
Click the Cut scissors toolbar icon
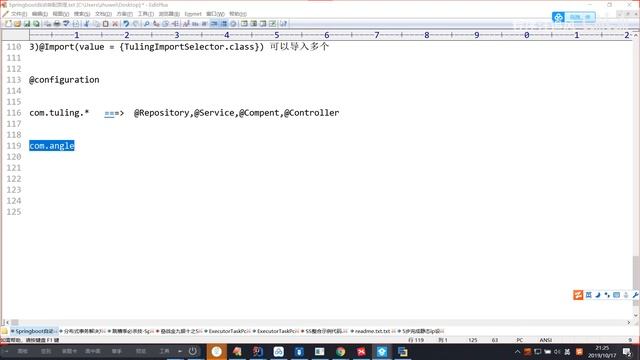(87, 24)
